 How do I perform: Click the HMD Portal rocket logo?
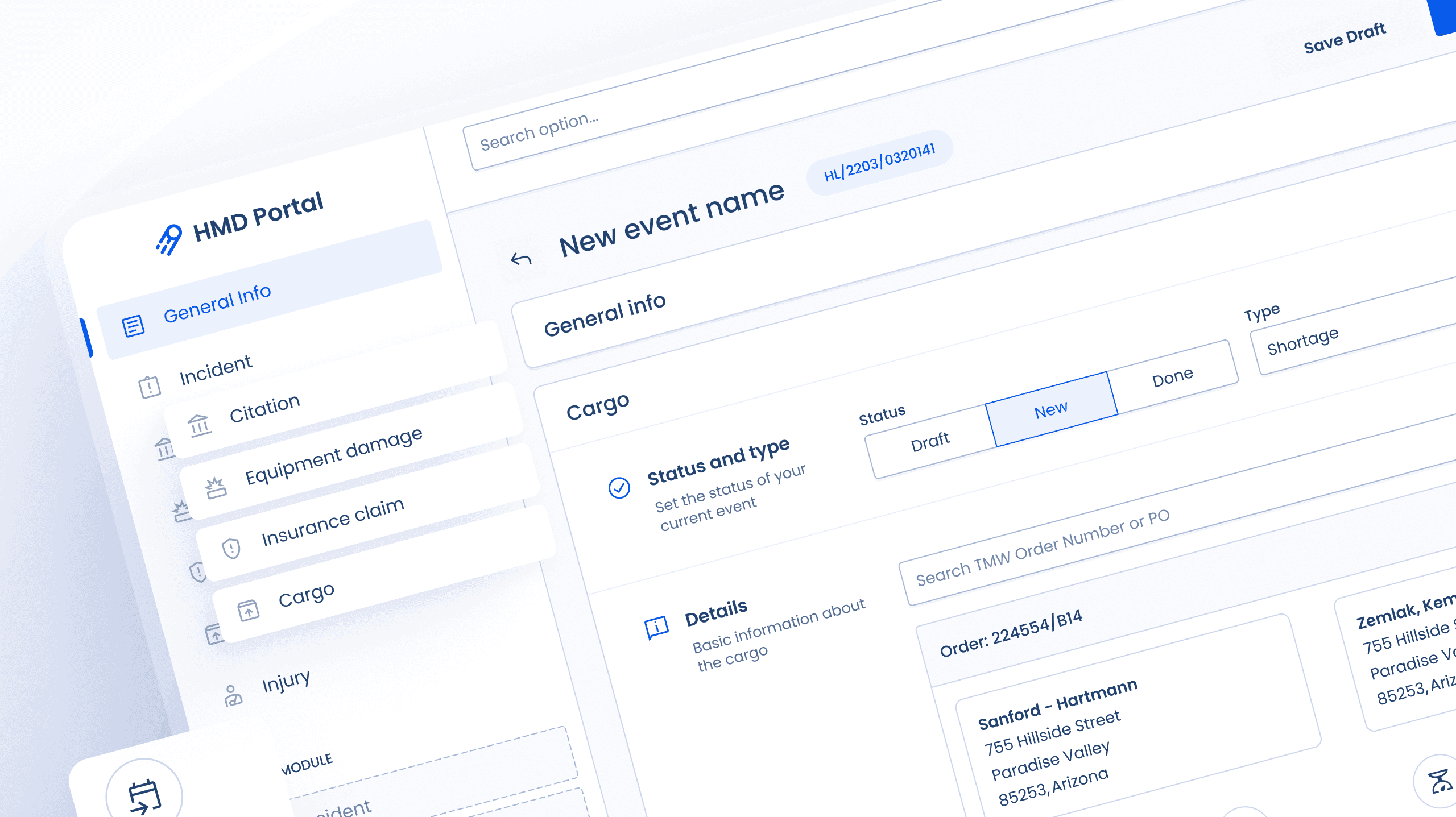pyautogui.click(x=169, y=239)
